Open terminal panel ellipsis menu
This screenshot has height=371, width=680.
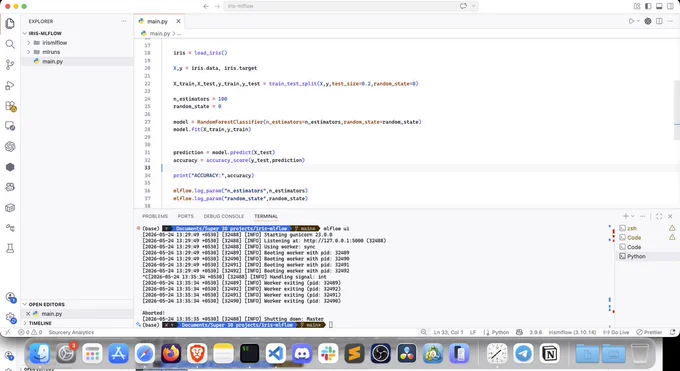pos(643,216)
